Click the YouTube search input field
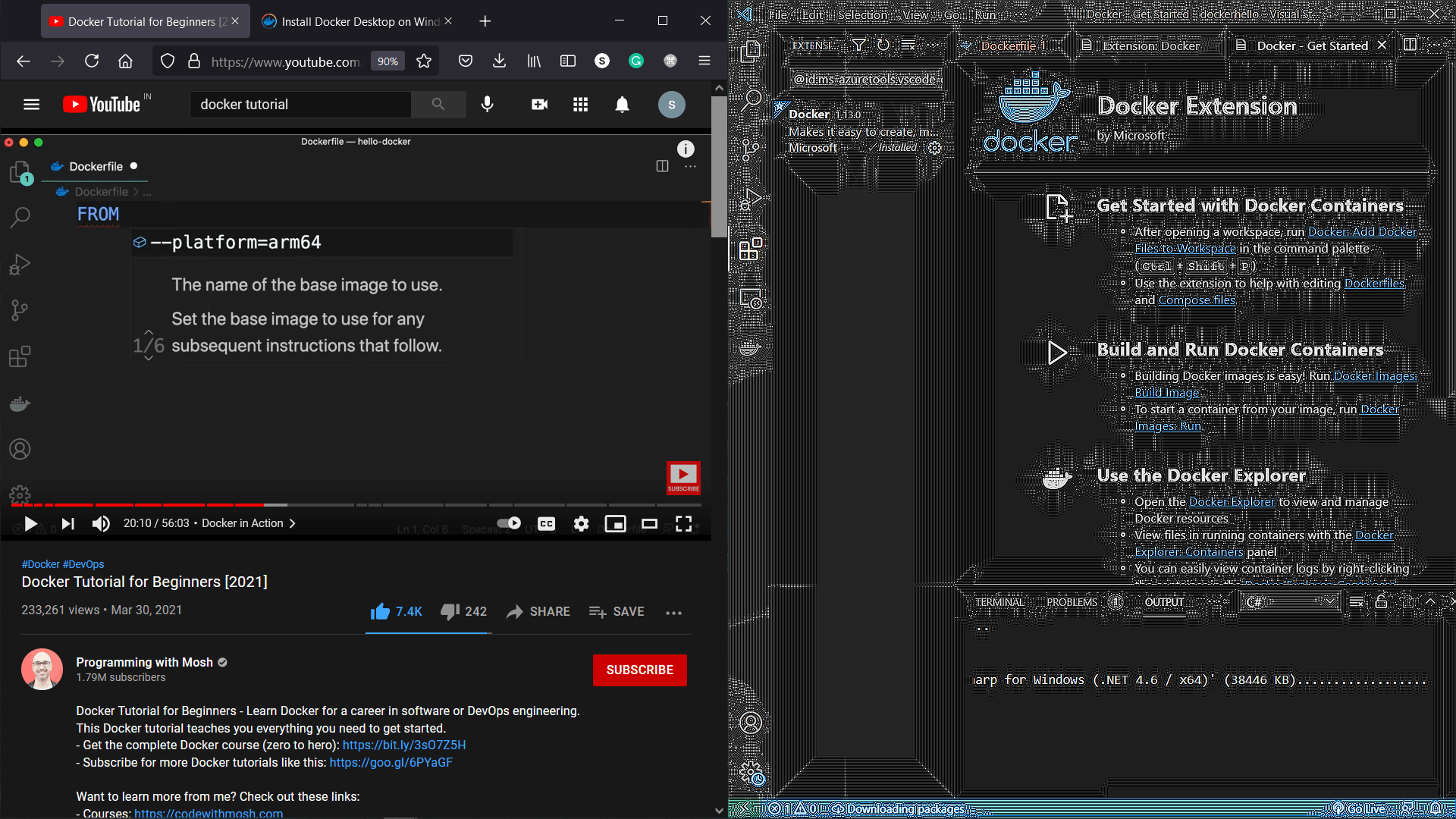 300,105
